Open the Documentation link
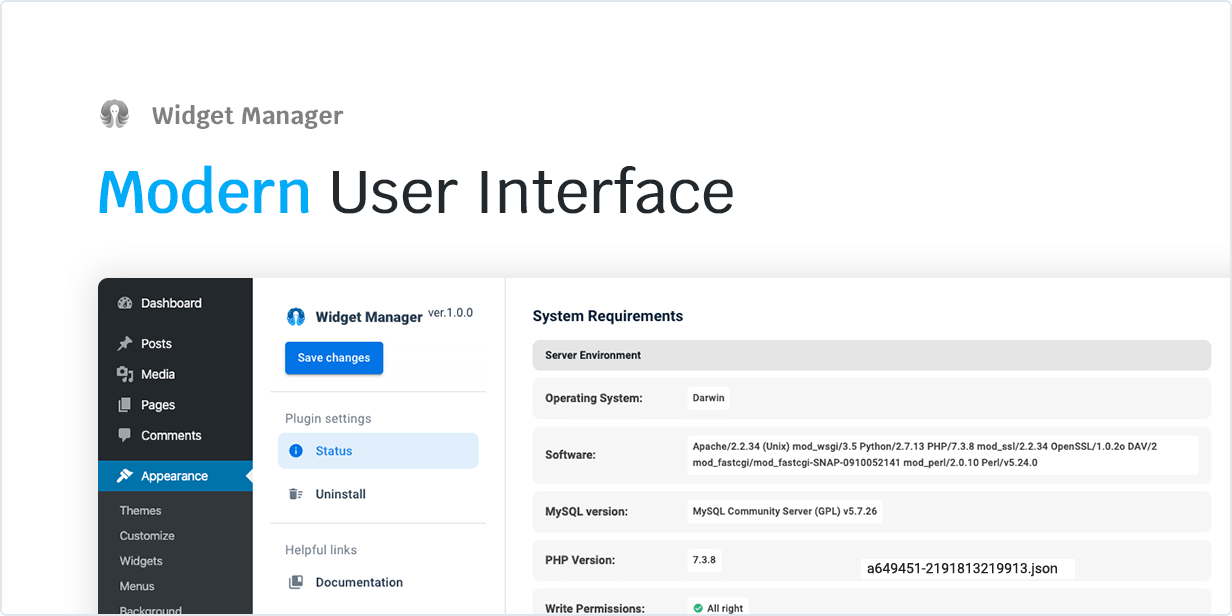 360,582
